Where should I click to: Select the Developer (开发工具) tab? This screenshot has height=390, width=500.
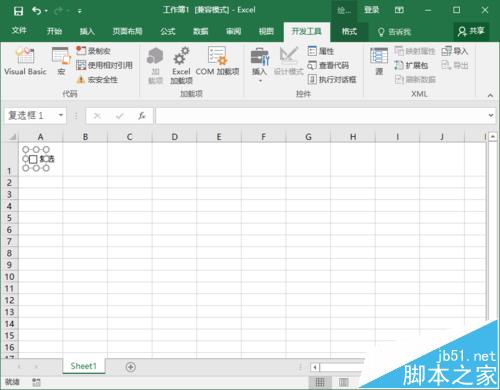pyautogui.click(x=307, y=32)
